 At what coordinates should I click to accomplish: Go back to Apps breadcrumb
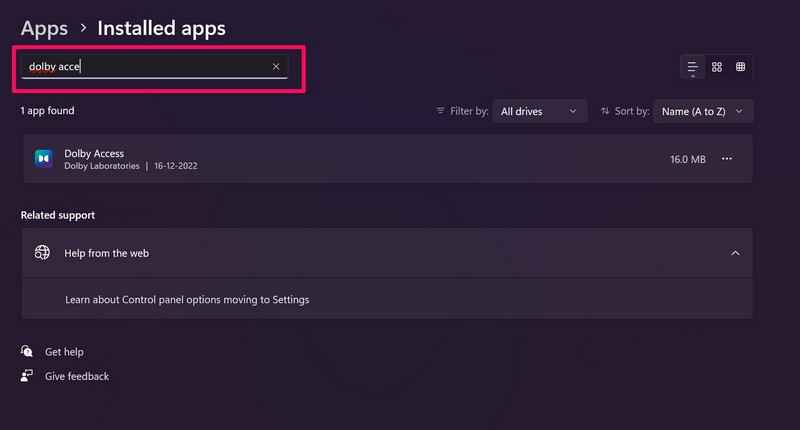pyautogui.click(x=44, y=28)
